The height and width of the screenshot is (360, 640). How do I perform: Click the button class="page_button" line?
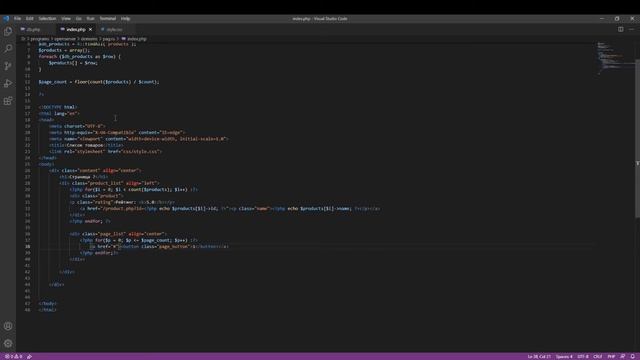(x=159, y=247)
